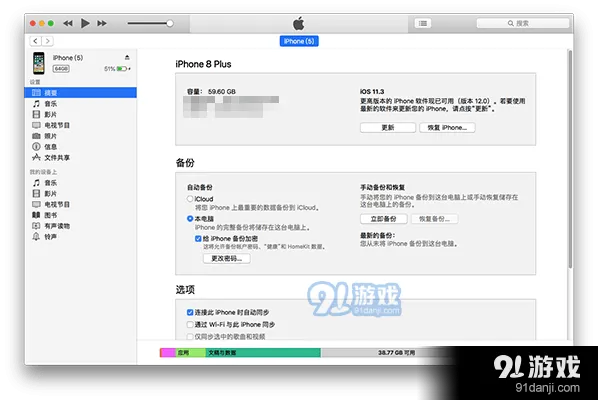Click the 更新 button
The width and height of the screenshot is (598, 400).
click(388, 128)
